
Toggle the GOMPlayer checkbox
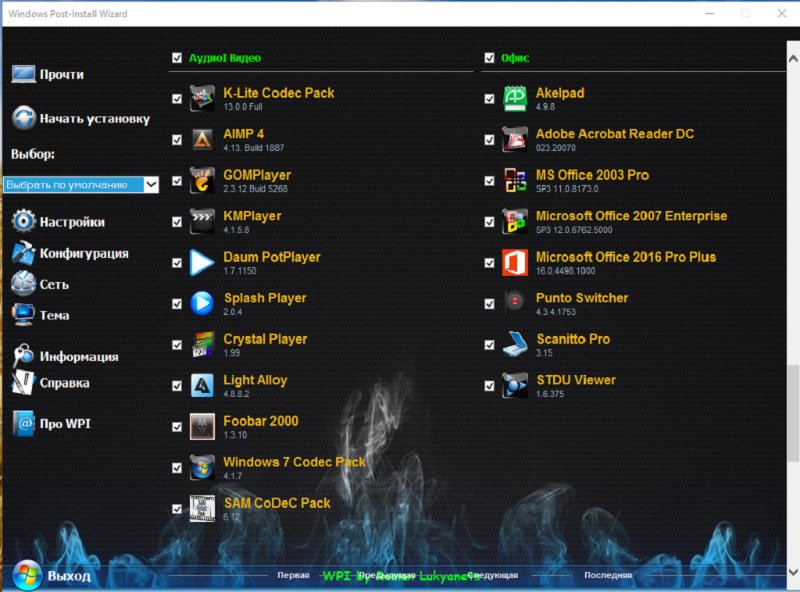coord(177,181)
